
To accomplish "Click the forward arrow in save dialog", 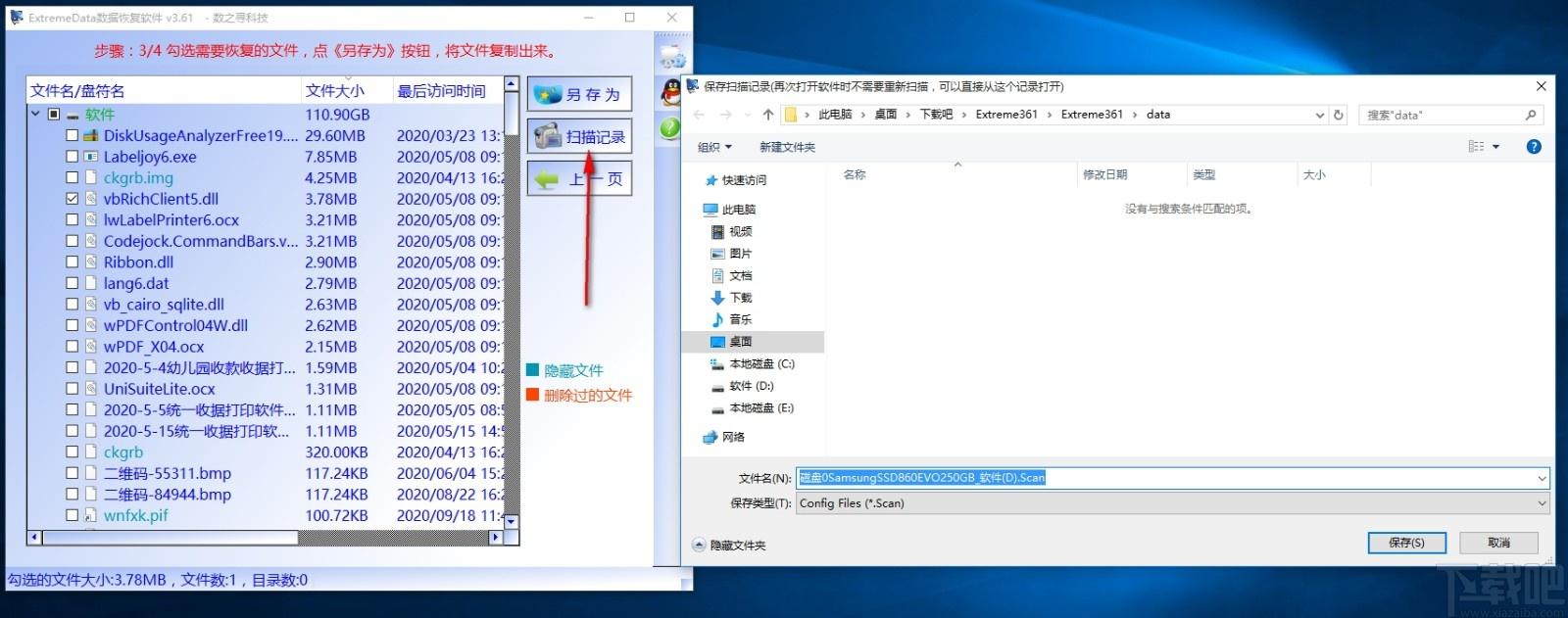I will pyautogui.click(x=725, y=115).
